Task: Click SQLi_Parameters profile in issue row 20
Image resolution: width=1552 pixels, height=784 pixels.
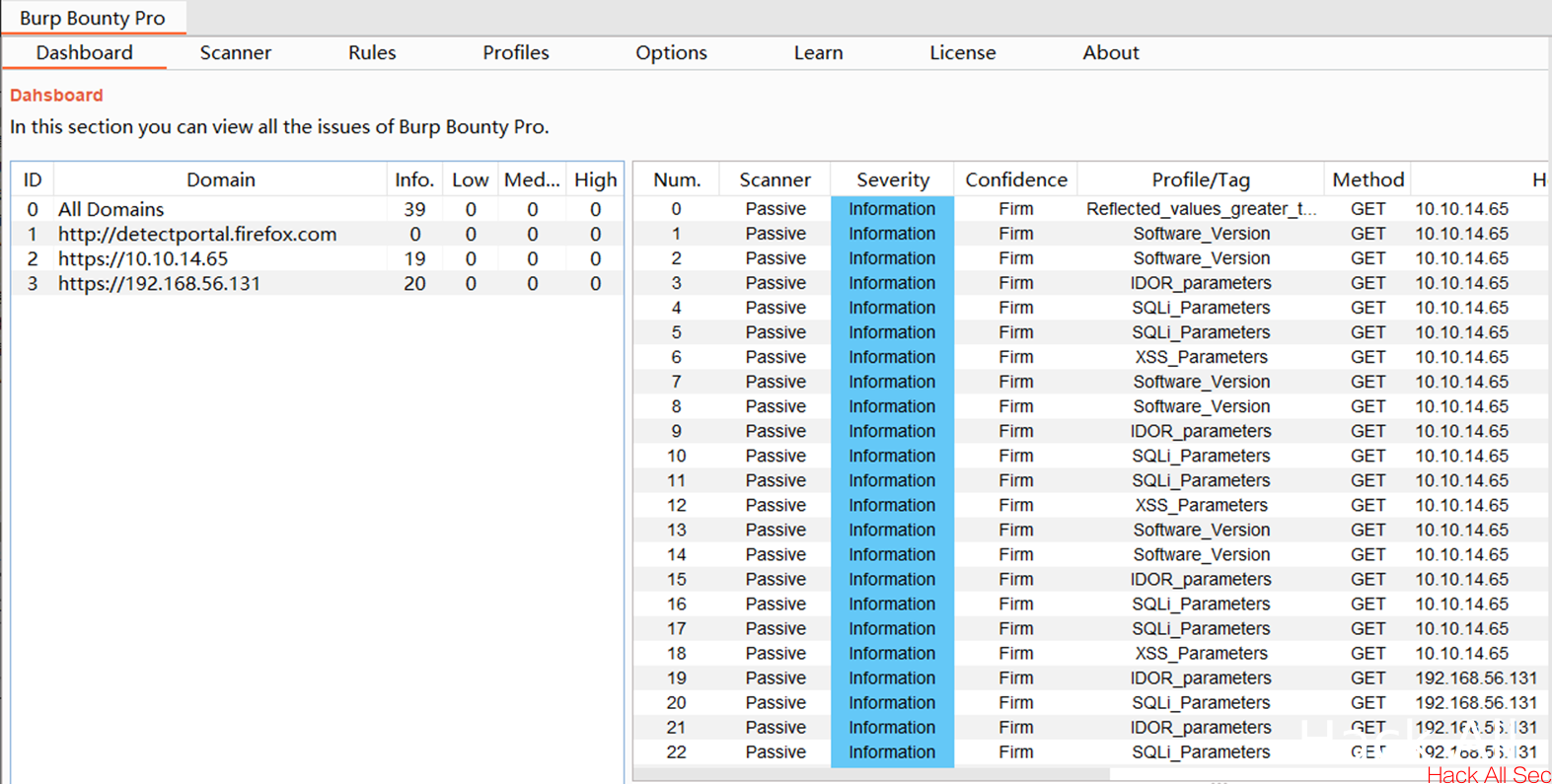Action: point(1201,702)
